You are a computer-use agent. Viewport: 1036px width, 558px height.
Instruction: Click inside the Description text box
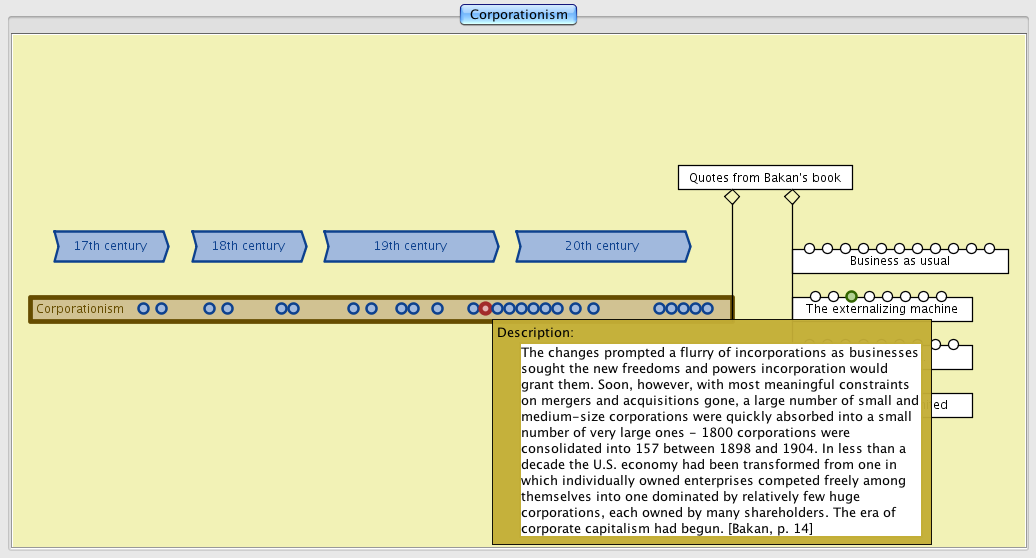[x=720, y=440]
